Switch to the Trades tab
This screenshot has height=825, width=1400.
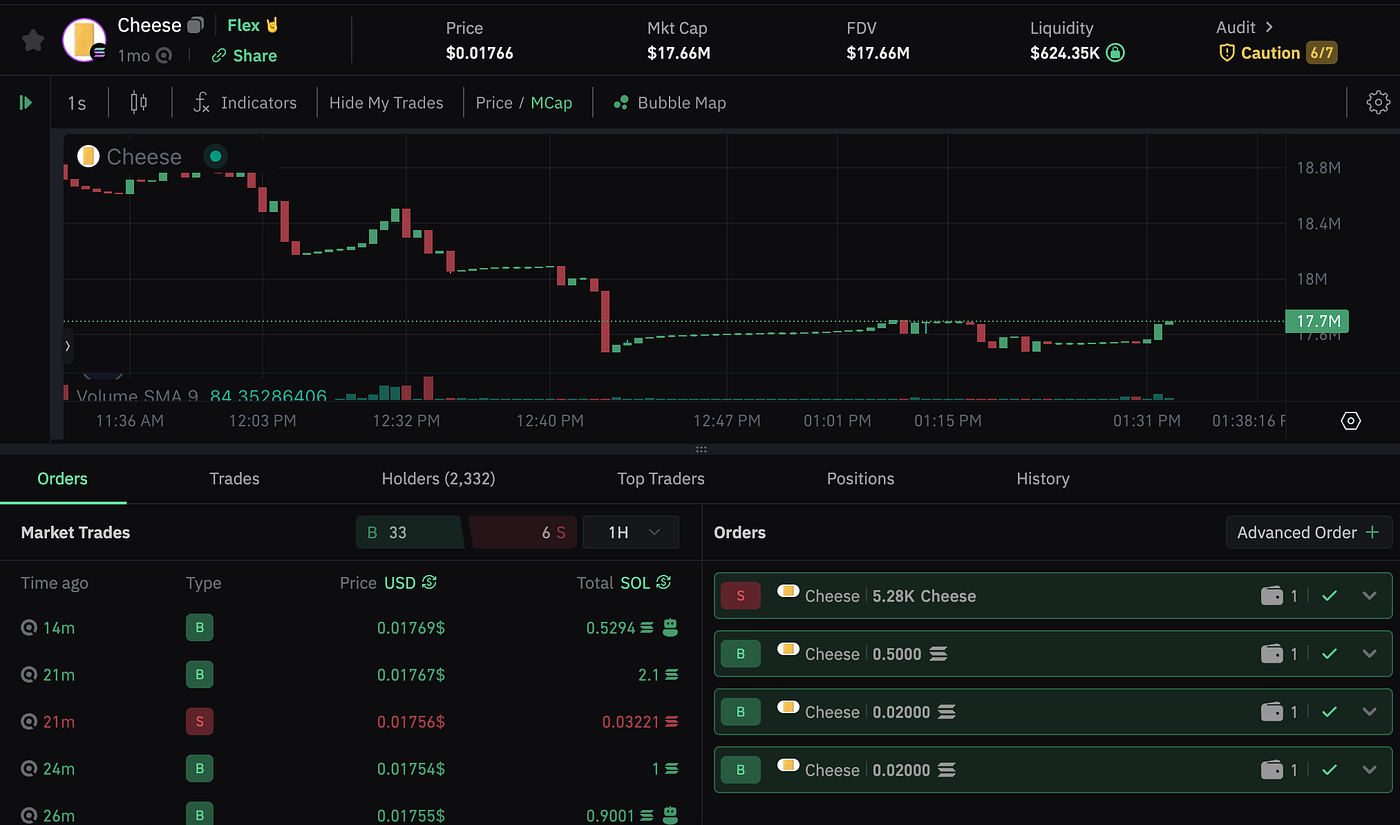234,479
